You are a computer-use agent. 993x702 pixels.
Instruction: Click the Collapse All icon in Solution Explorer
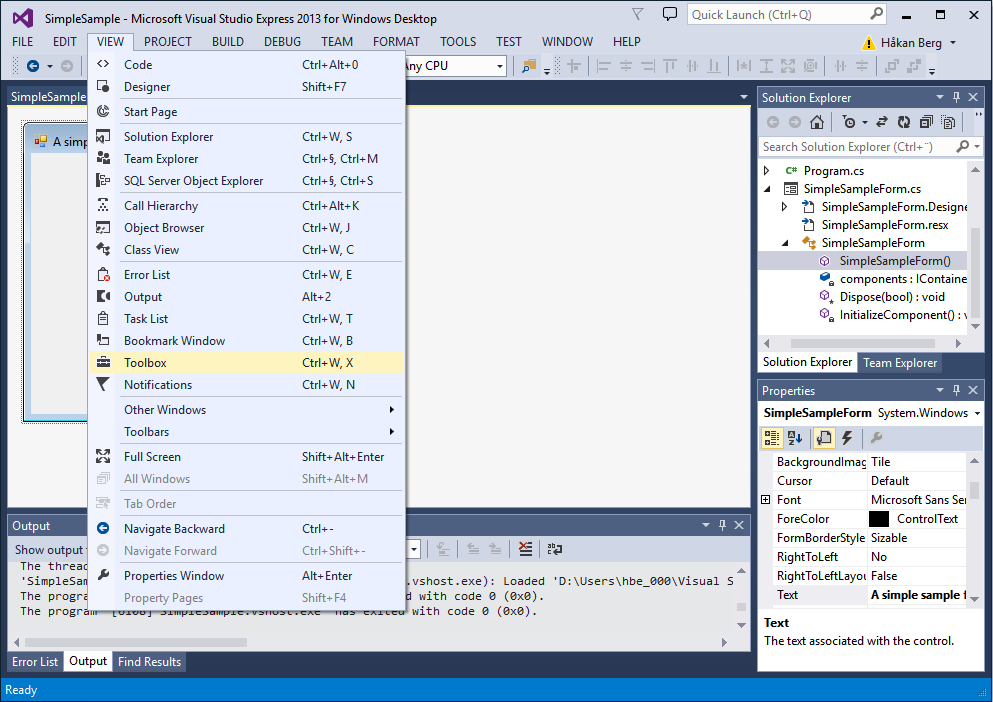[926, 122]
